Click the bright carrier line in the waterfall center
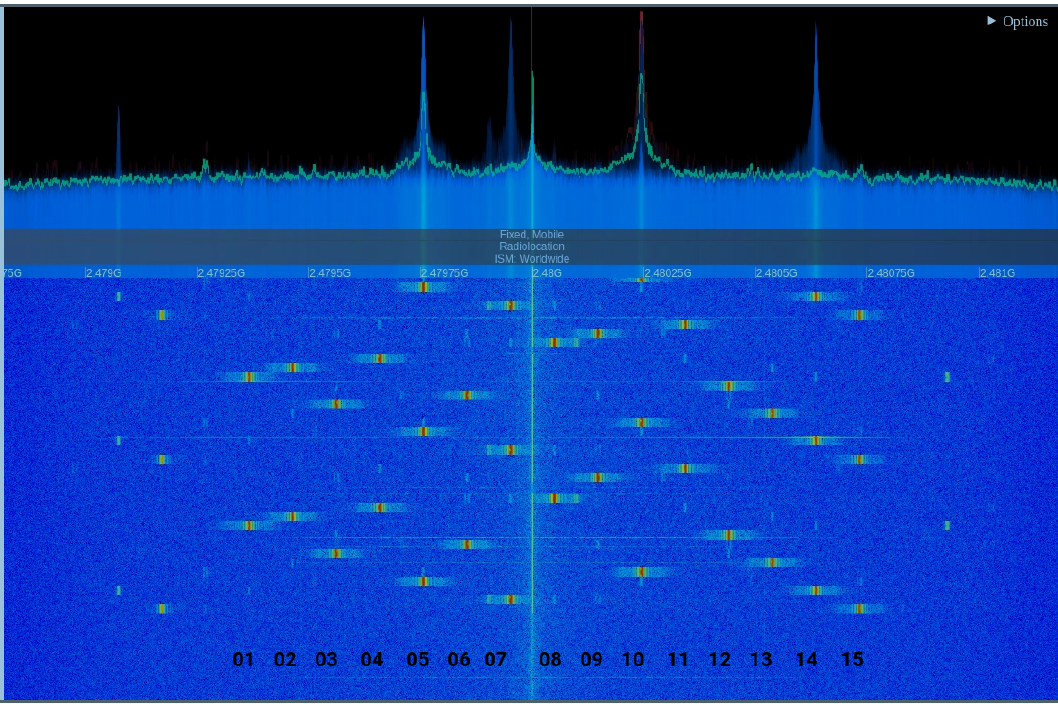This screenshot has height=704, width=1058. [x=533, y=450]
